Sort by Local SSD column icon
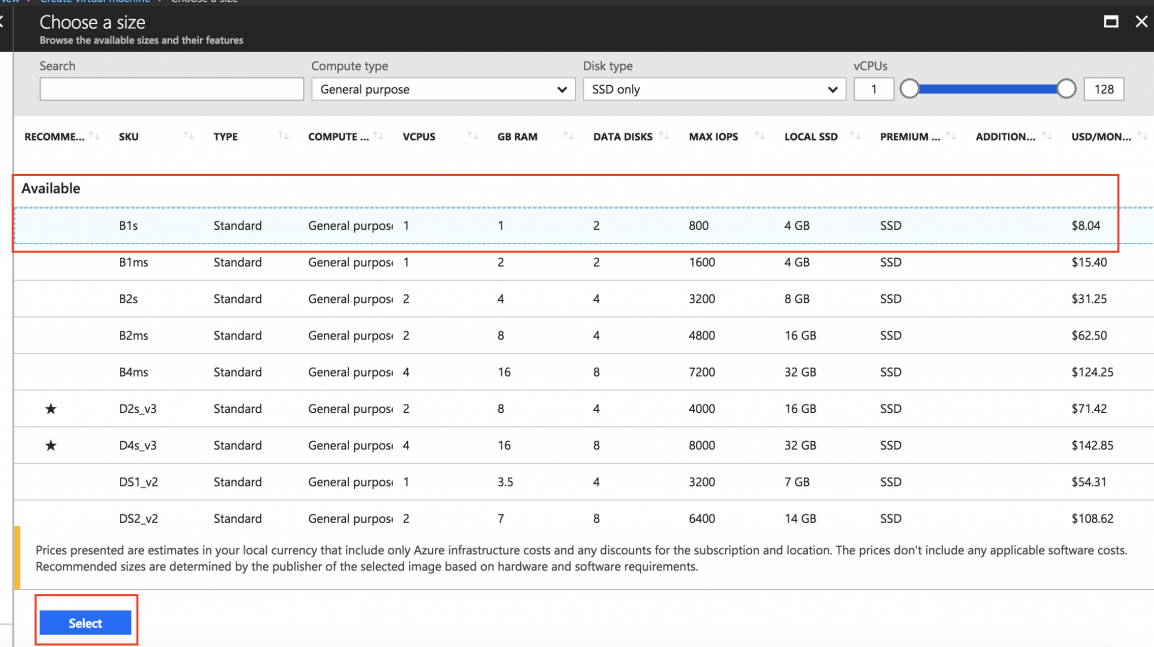Image resolution: width=1154 pixels, height=647 pixels. pos(855,136)
